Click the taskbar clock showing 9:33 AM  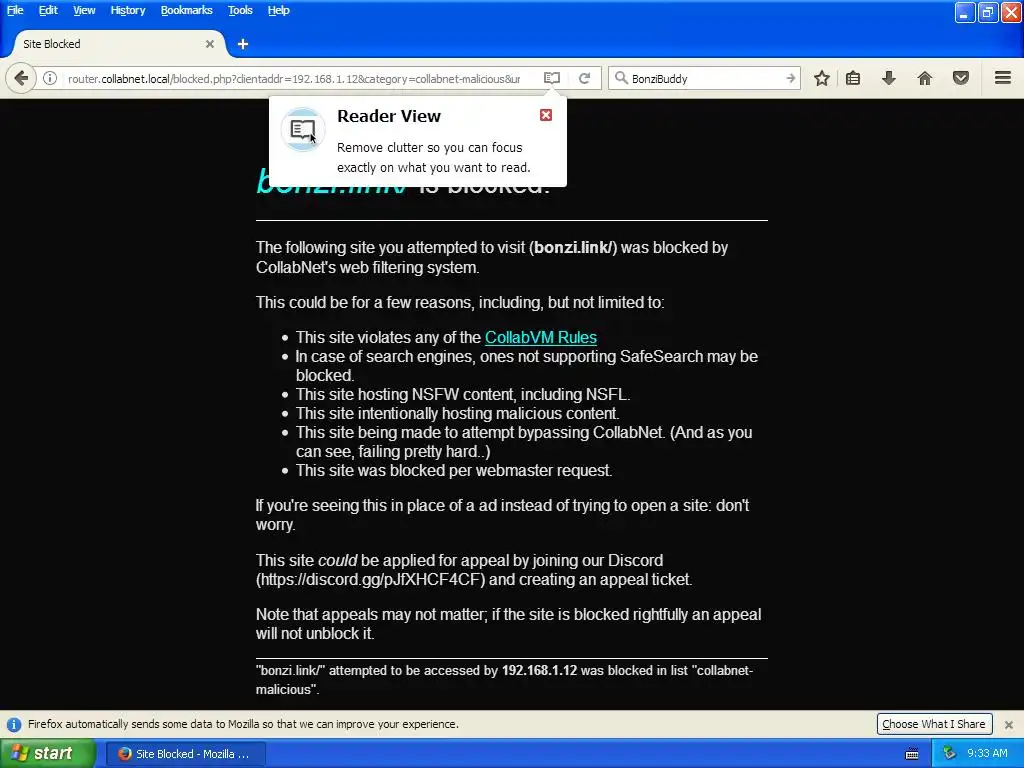tap(987, 754)
